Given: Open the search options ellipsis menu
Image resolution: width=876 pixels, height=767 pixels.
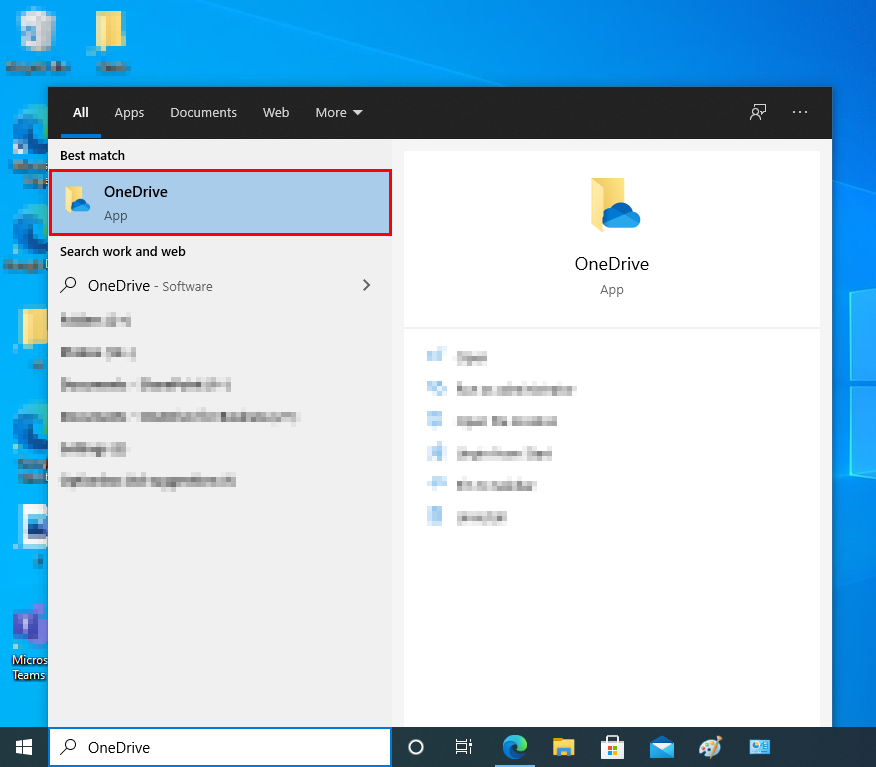Looking at the screenshot, I should pos(799,112).
